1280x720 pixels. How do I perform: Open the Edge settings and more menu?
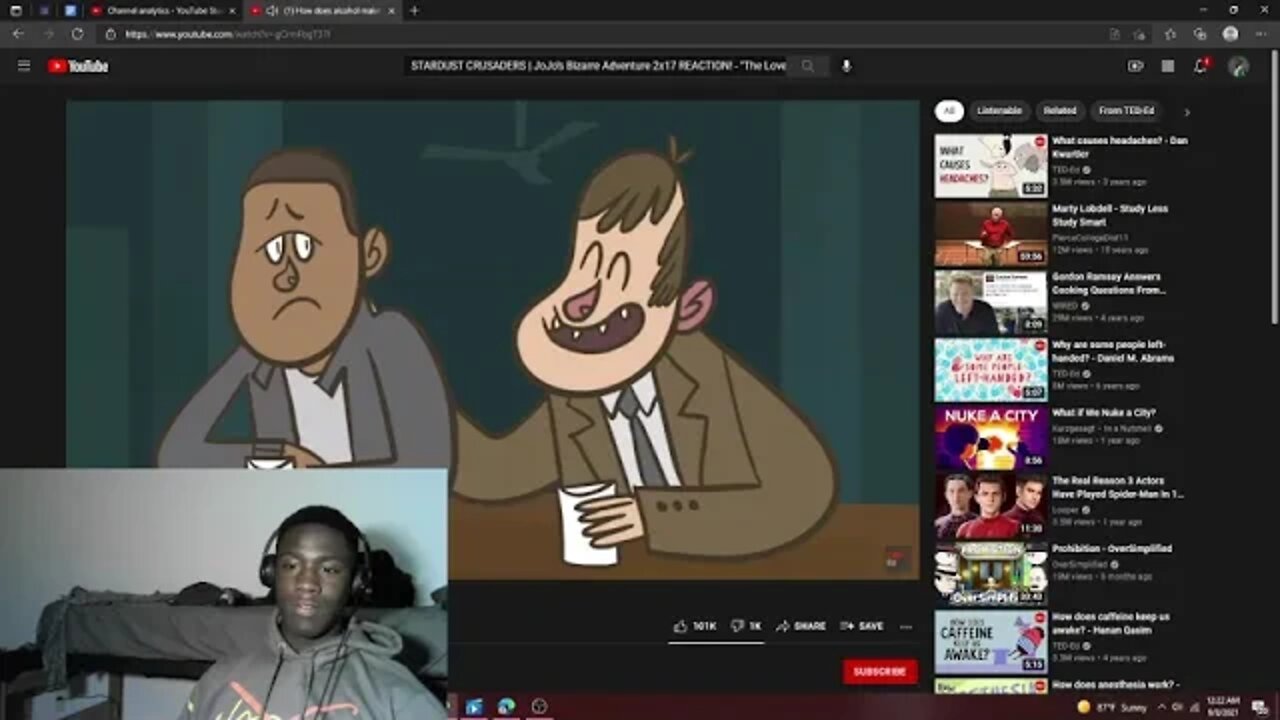point(1260,34)
